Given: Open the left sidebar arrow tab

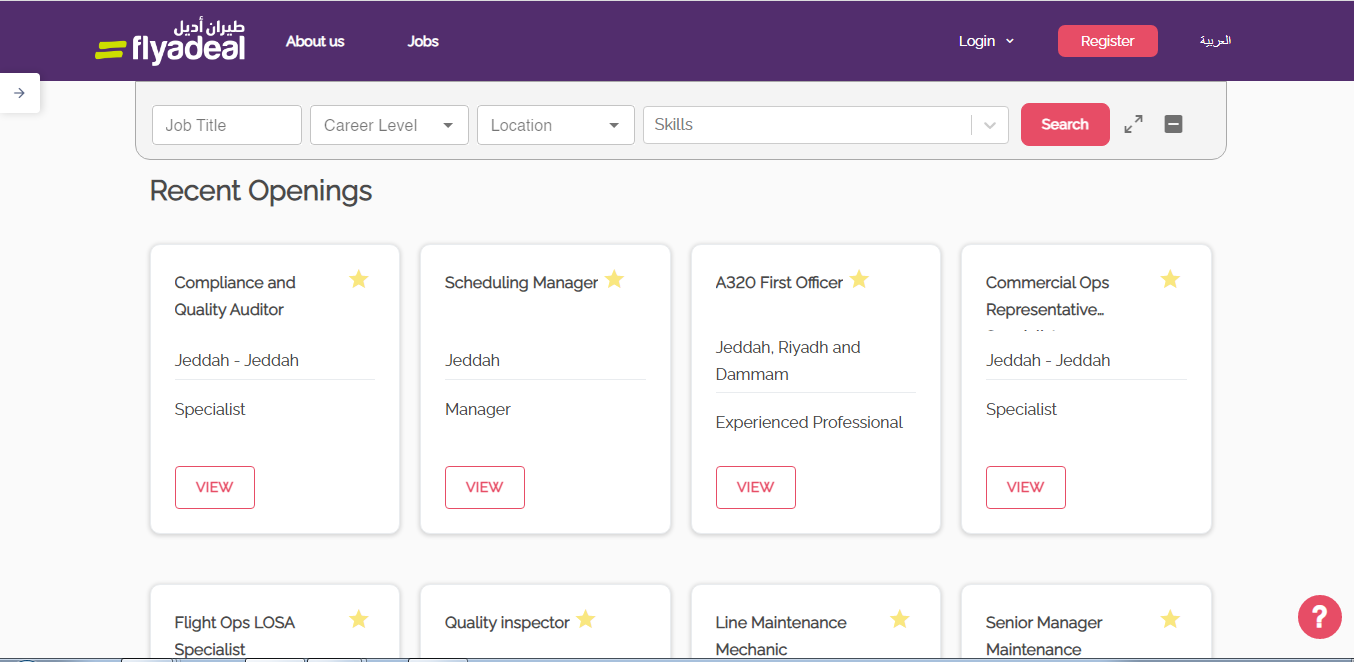Looking at the screenshot, I should 19,93.
